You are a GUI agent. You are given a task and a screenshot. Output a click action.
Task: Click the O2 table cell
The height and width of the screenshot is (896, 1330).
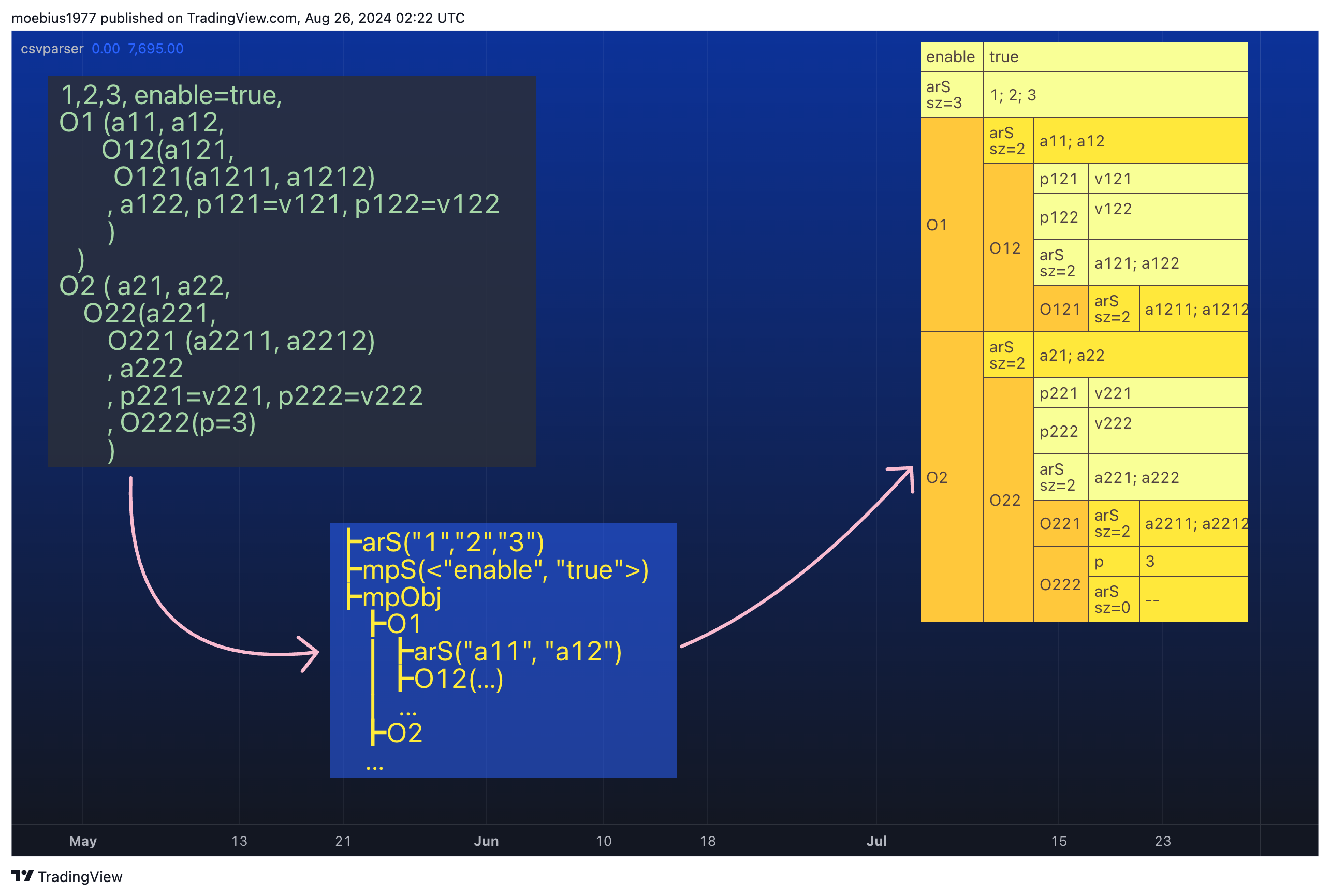point(952,477)
